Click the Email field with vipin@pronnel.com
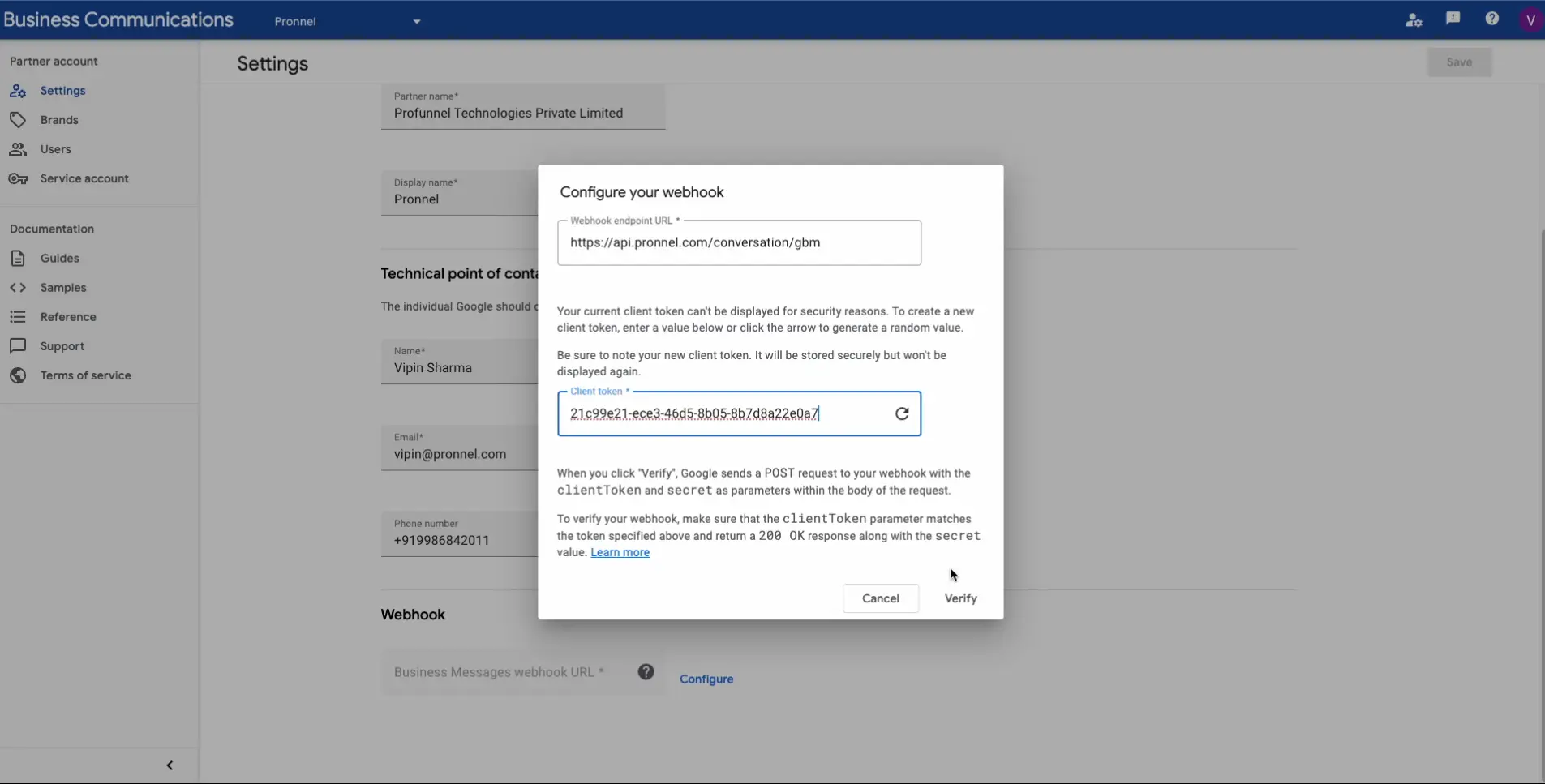 [460, 448]
